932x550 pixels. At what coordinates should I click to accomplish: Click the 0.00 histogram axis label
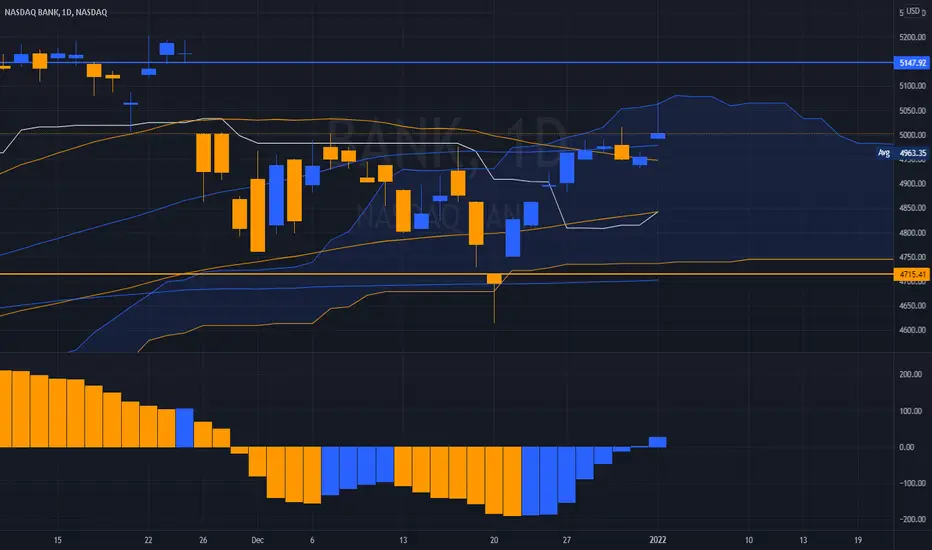tap(906, 447)
